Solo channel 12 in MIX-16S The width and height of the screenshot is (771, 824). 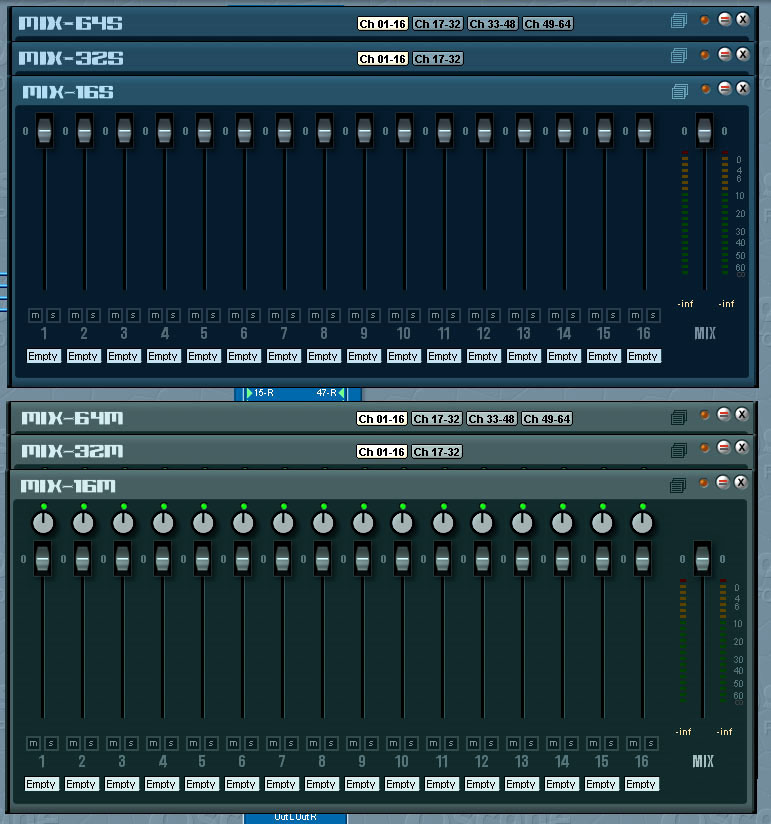493,315
